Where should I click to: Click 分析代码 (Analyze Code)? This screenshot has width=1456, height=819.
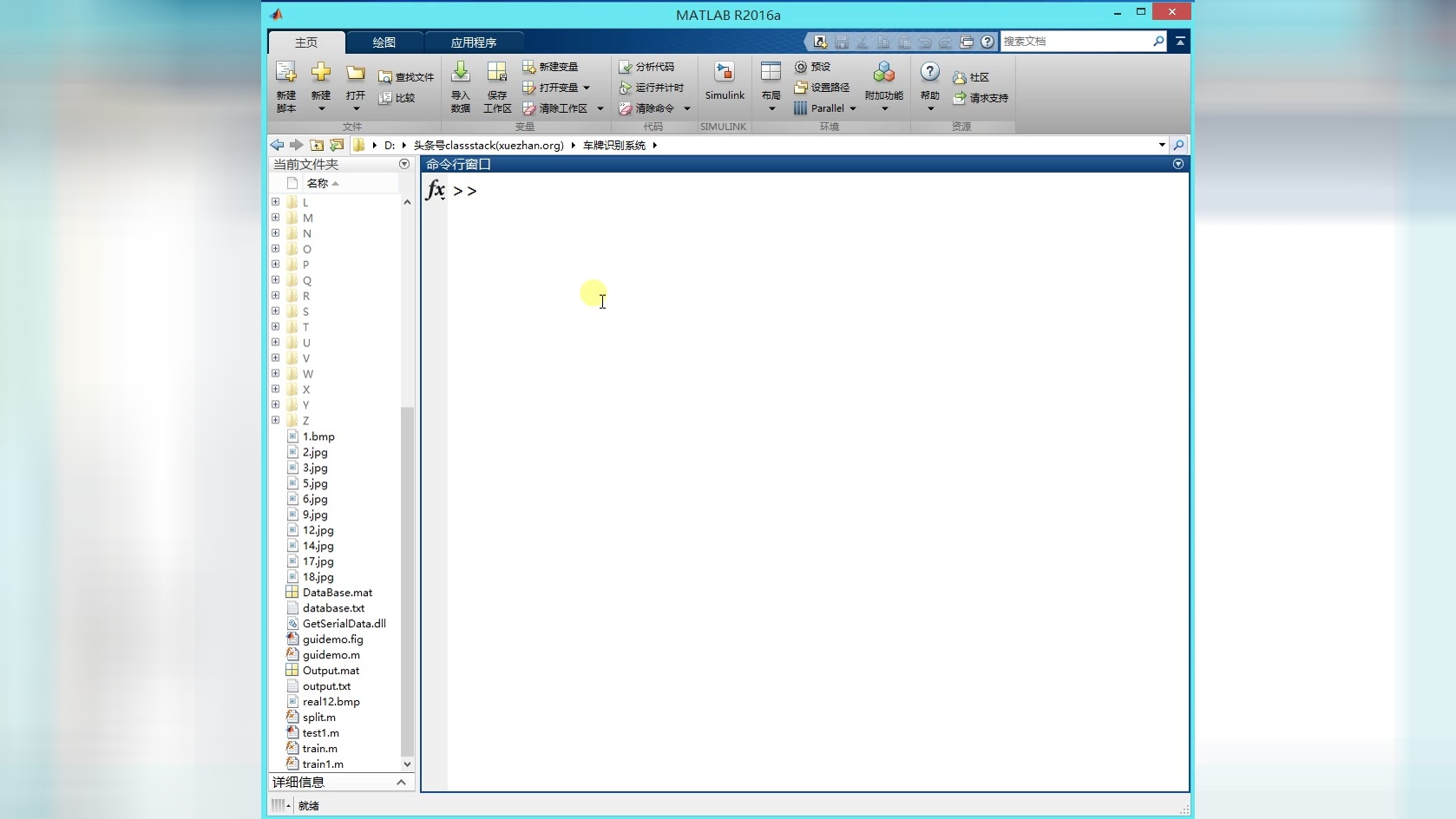[646, 67]
